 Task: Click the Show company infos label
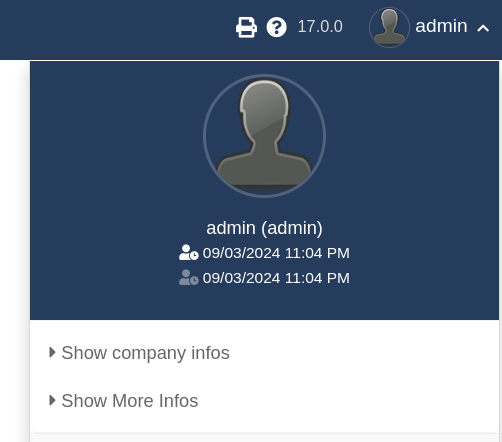[146, 353]
